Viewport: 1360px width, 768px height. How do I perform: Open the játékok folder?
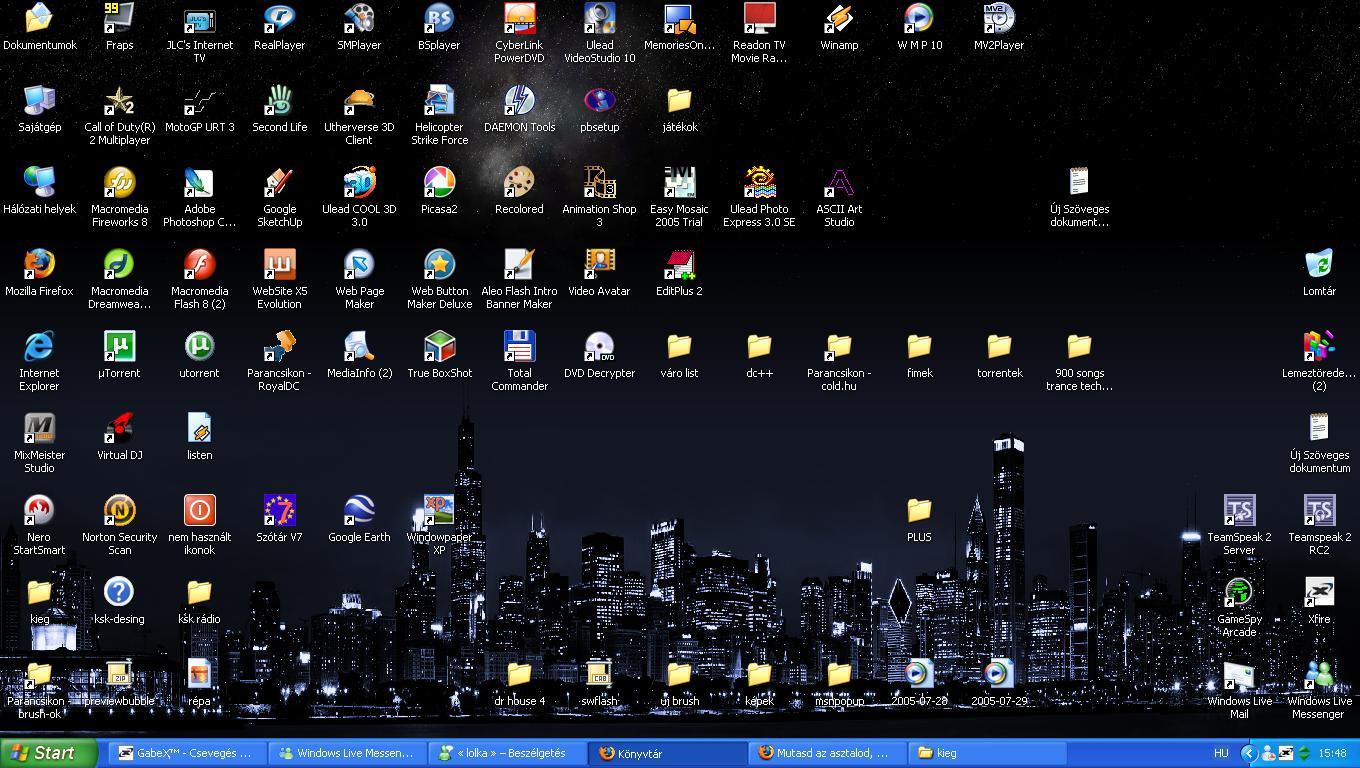click(679, 109)
